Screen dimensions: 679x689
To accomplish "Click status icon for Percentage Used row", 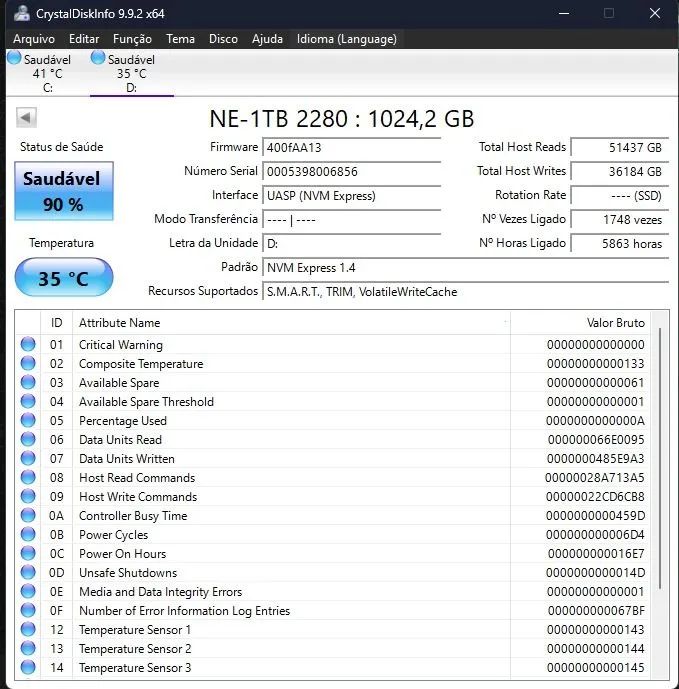I will pyautogui.click(x=28, y=420).
